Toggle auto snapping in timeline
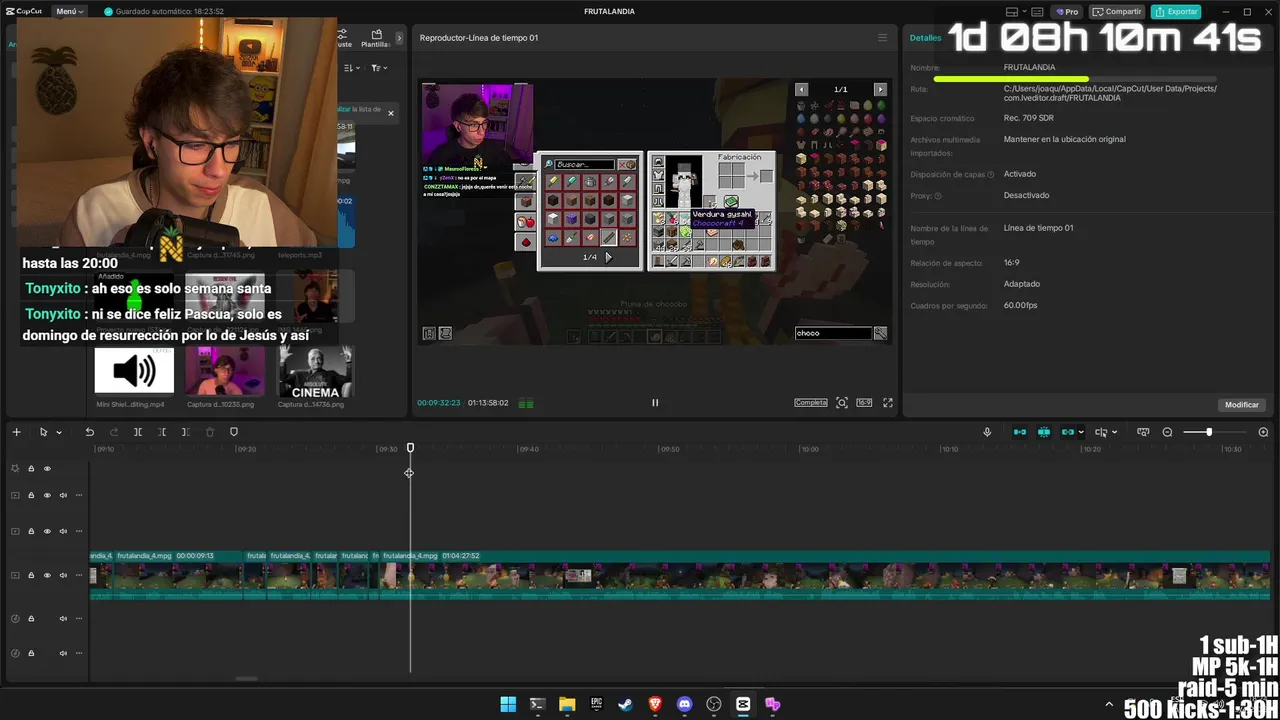Viewport: 1280px width, 720px height. [1044, 432]
